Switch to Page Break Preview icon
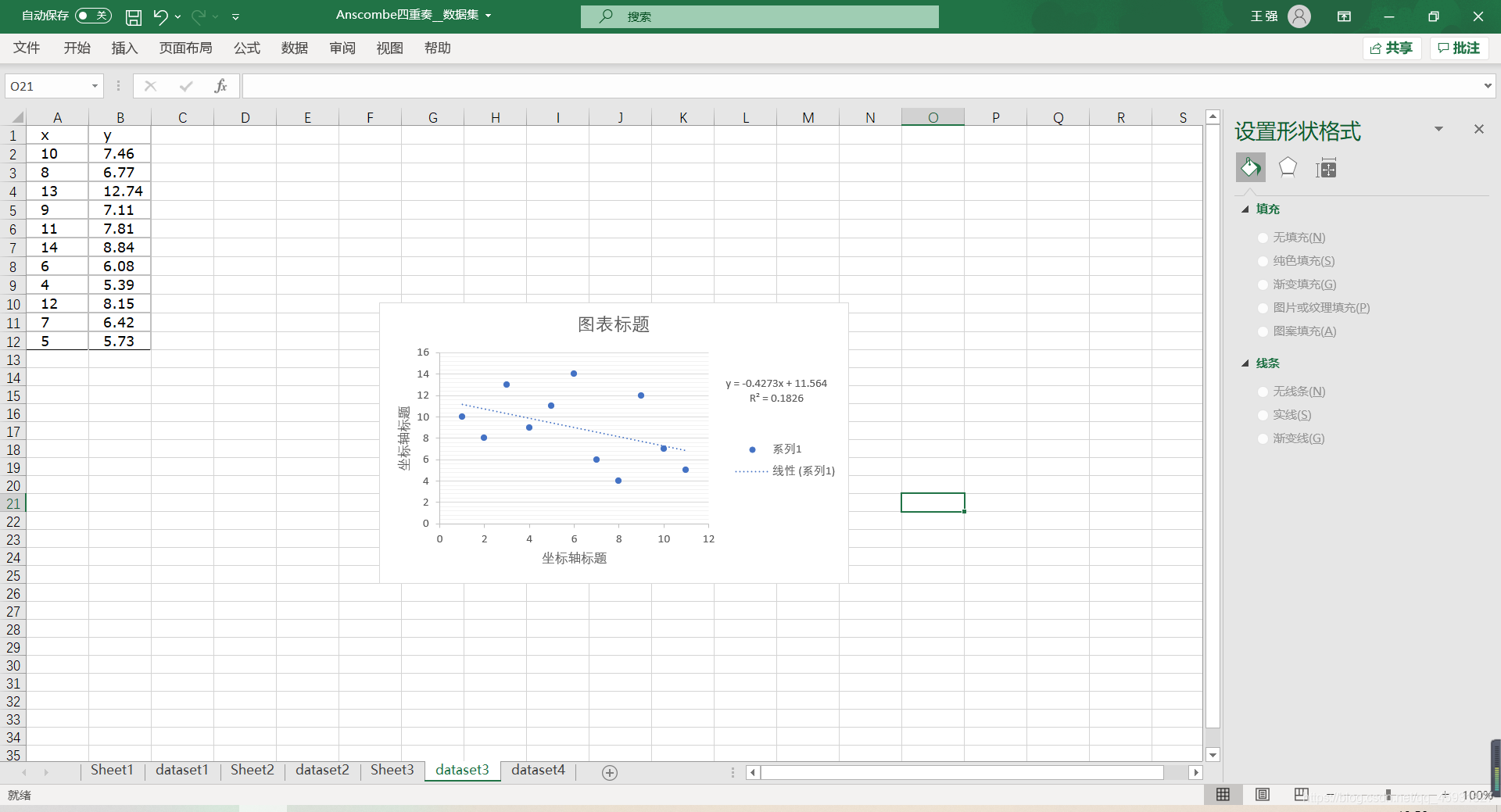This screenshot has height=812, width=1501. click(1301, 795)
